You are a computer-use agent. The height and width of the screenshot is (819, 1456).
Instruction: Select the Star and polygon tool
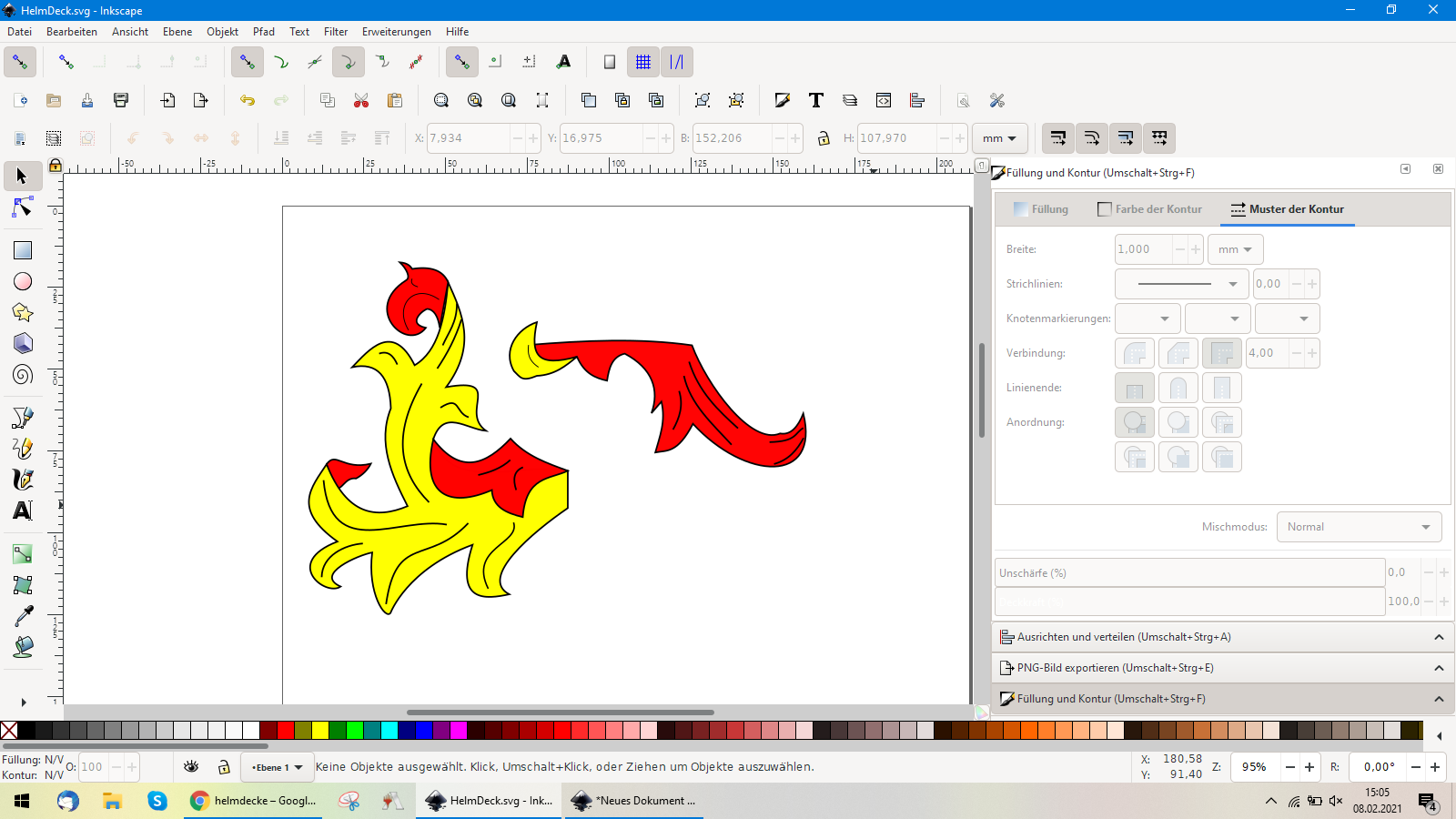pos(23,313)
